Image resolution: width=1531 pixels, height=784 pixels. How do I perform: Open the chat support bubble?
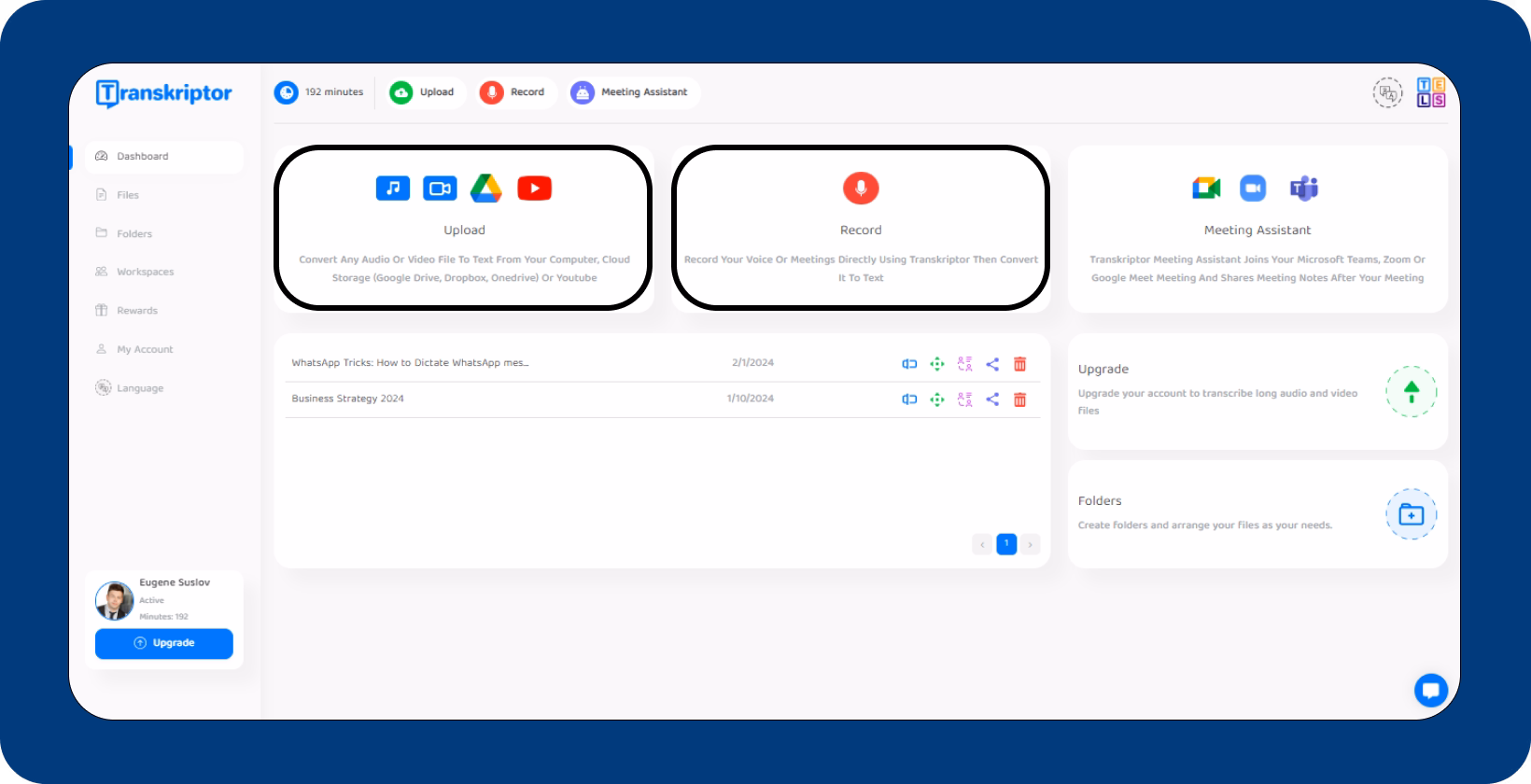tap(1430, 691)
